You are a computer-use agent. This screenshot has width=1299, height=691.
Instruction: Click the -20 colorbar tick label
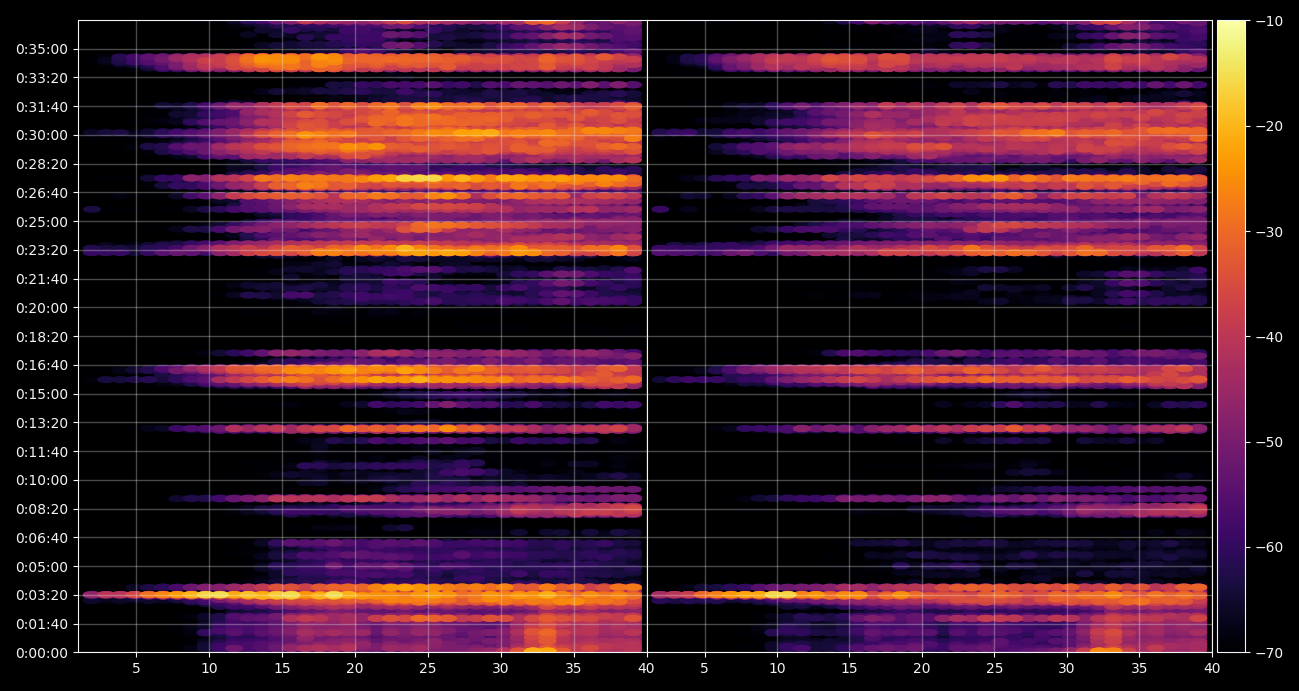tap(1269, 126)
